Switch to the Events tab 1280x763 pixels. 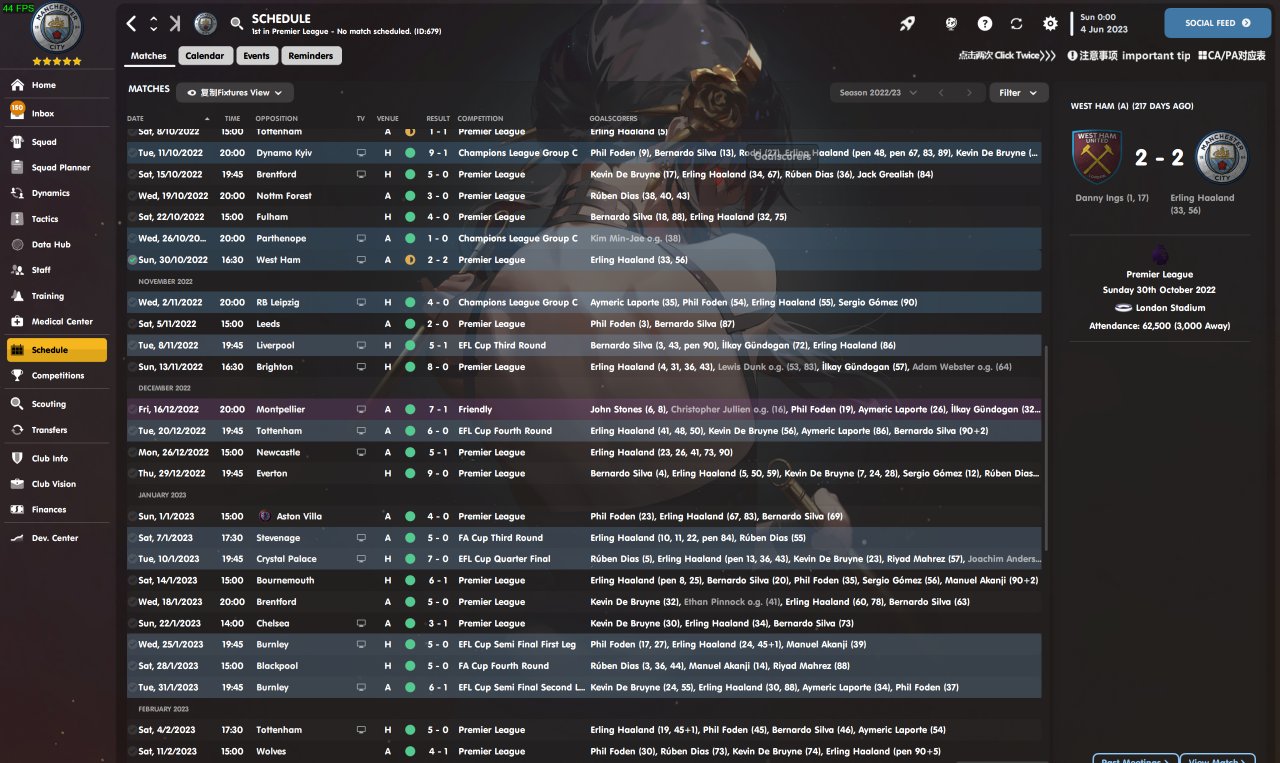256,56
